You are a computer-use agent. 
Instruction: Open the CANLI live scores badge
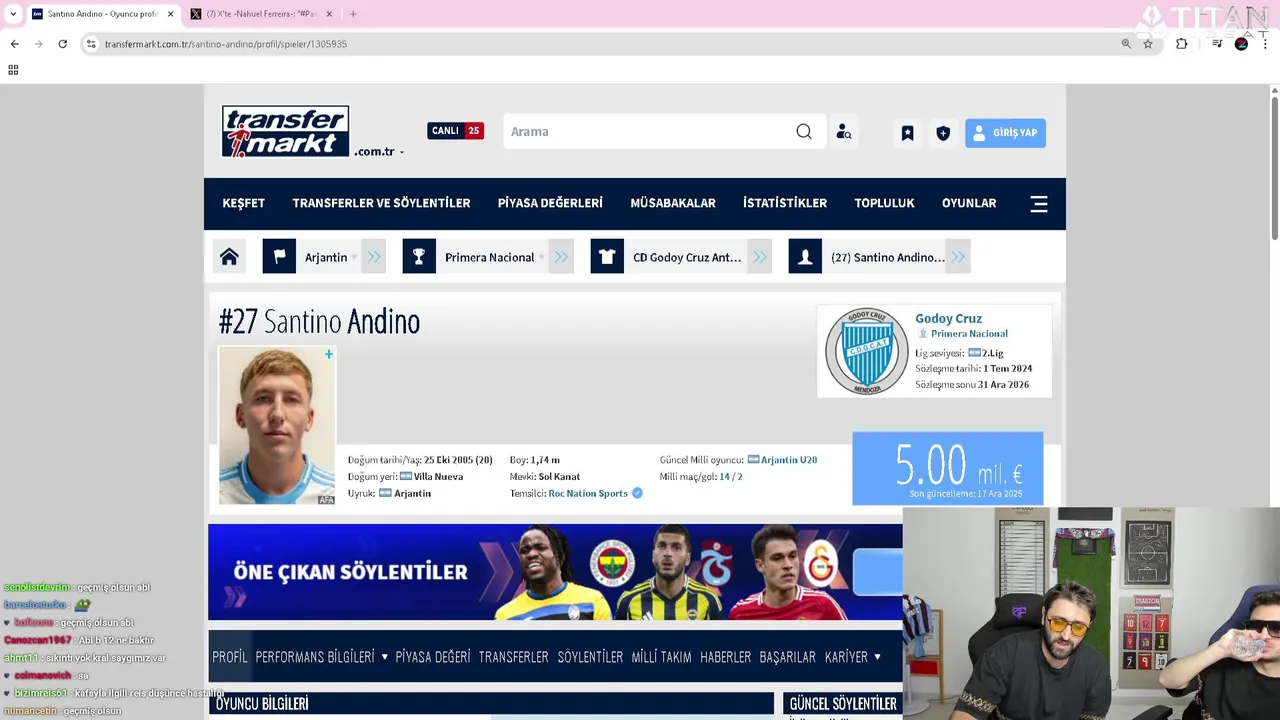click(455, 131)
